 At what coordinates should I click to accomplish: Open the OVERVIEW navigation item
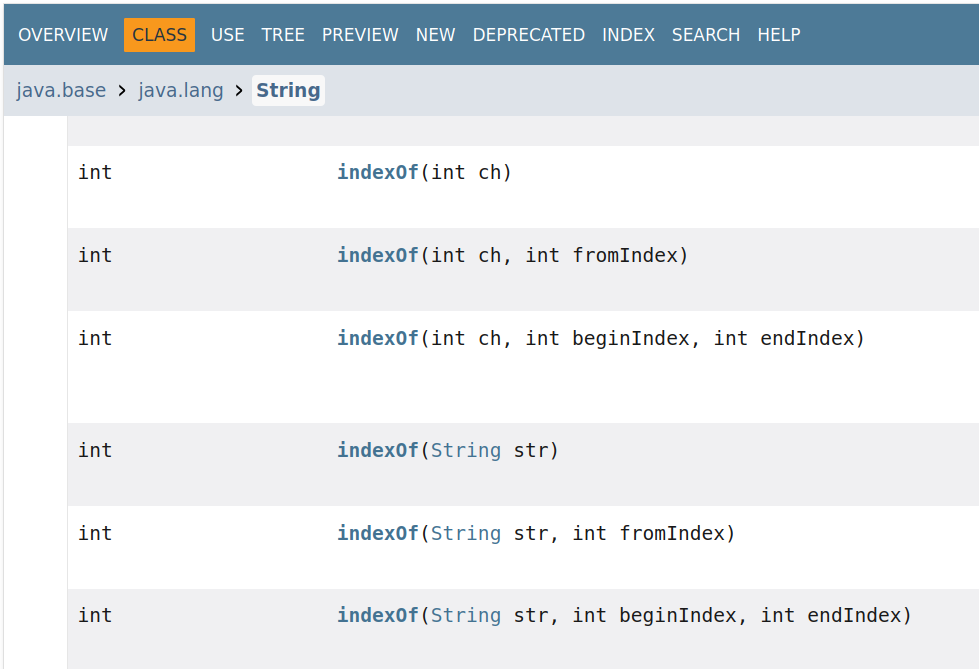point(63,35)
